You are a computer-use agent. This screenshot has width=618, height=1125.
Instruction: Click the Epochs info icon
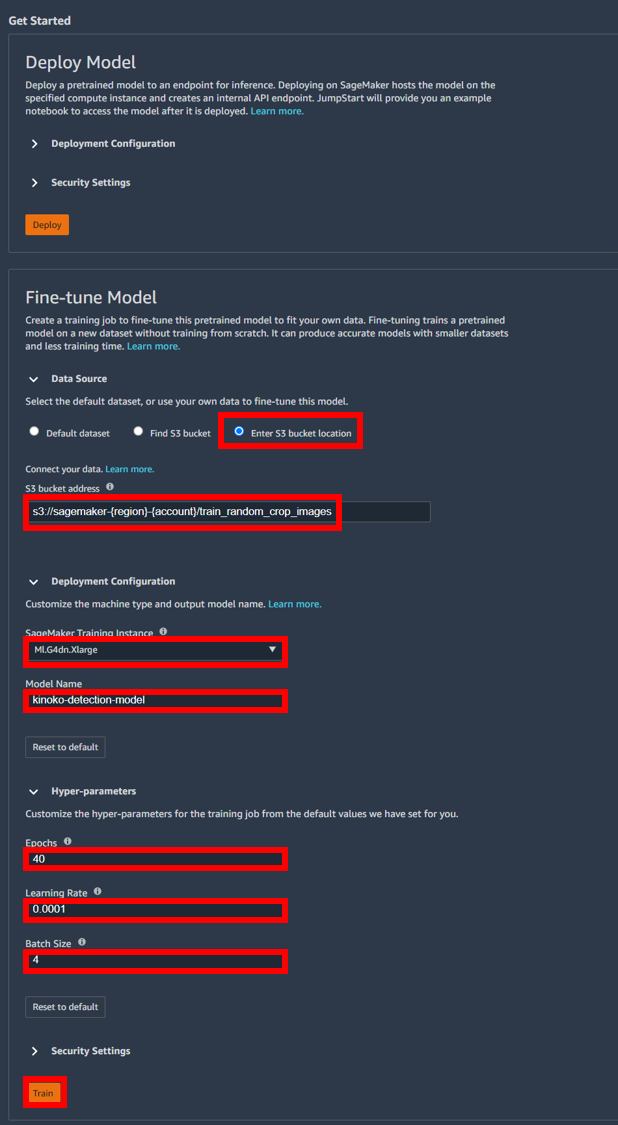(x=67, y=840)
